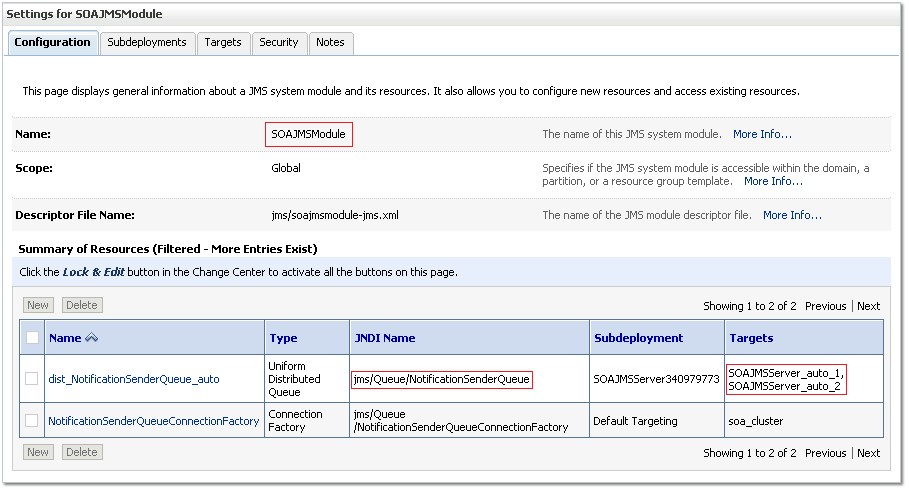Click More Info link for Scope
The height and width of the screenshot is (490, 909).
tap(773, 181)
